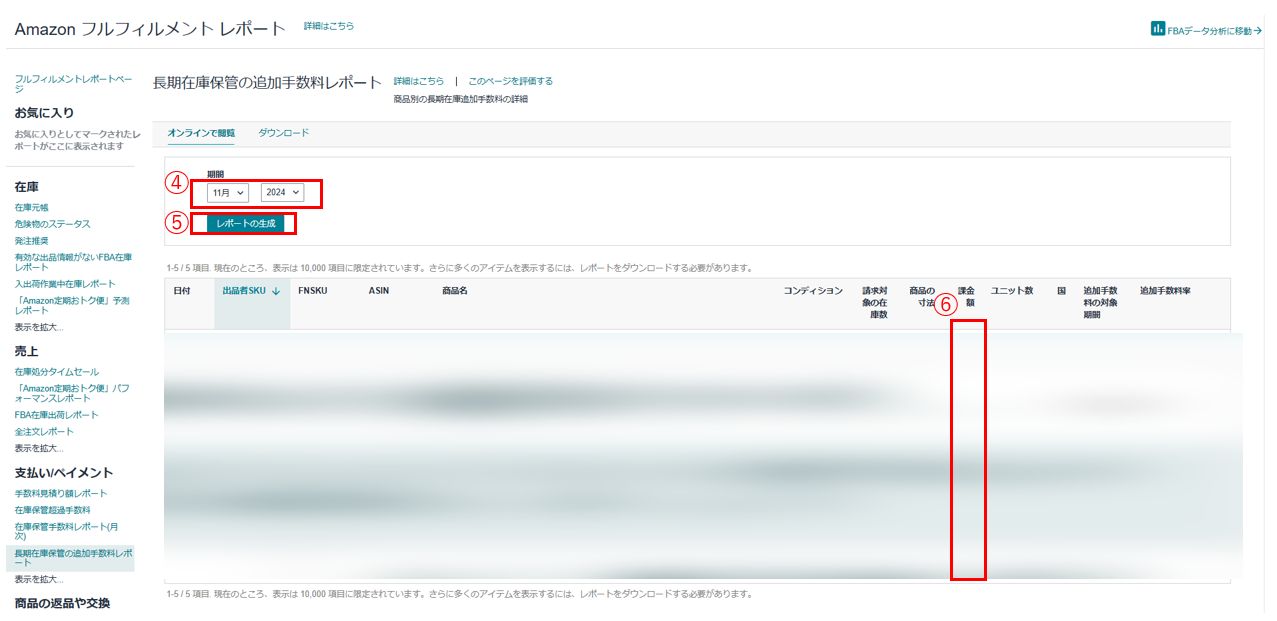Image resolution: width=1277 pixels, height=621 pixels.
Task: Open the year dropdown showing 2024
Action: coord(282,192)
